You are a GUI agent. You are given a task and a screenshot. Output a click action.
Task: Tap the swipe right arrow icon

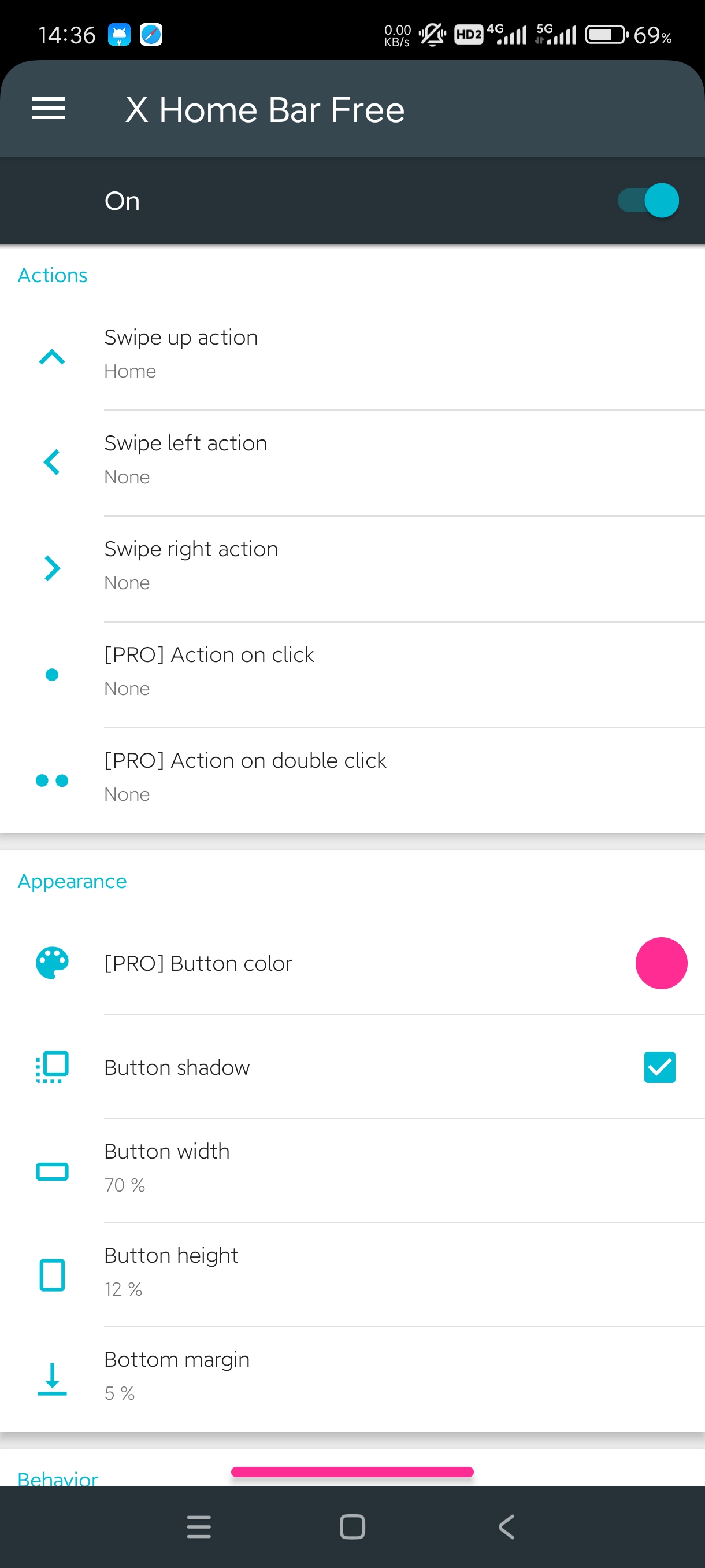click(x=53, y=568)
